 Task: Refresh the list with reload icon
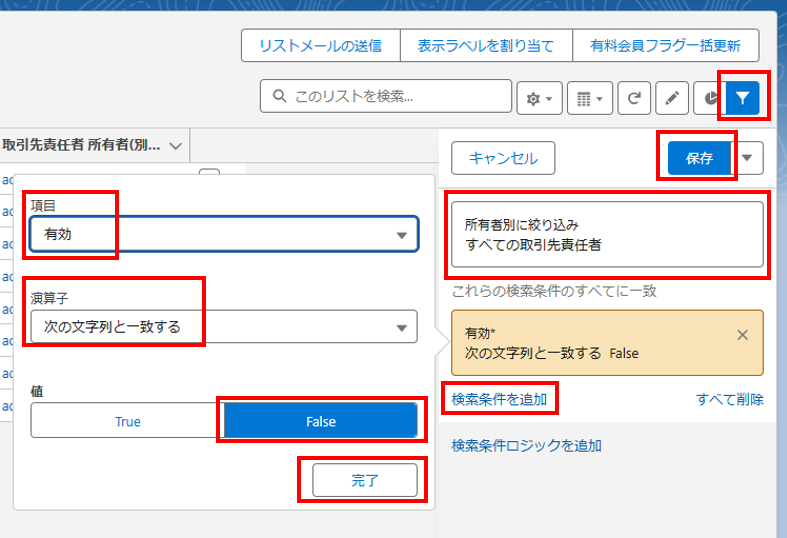tap(634, 98)
